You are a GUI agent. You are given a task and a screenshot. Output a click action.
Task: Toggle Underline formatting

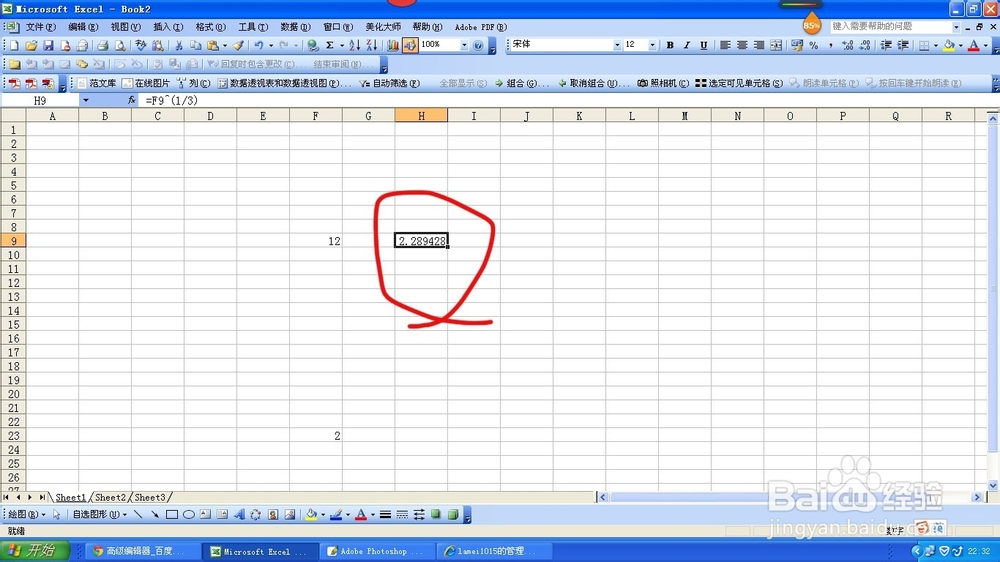[x=703, y=45]
